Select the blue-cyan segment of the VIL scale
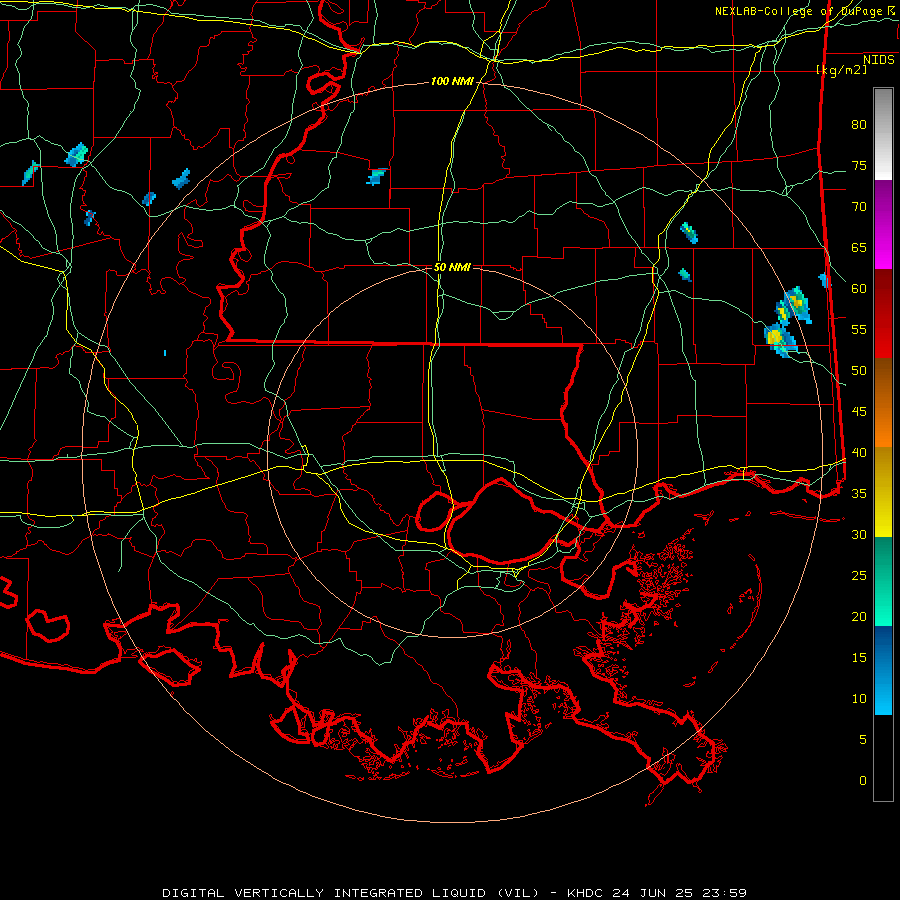900x900 pixels. coord(883,670)
